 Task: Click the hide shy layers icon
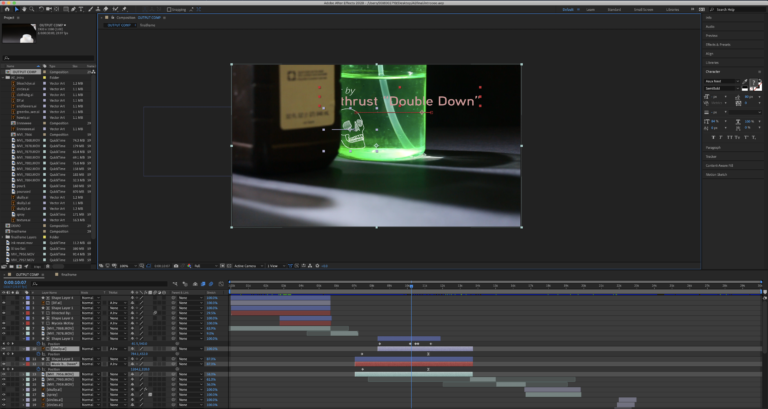pos(195,284)
